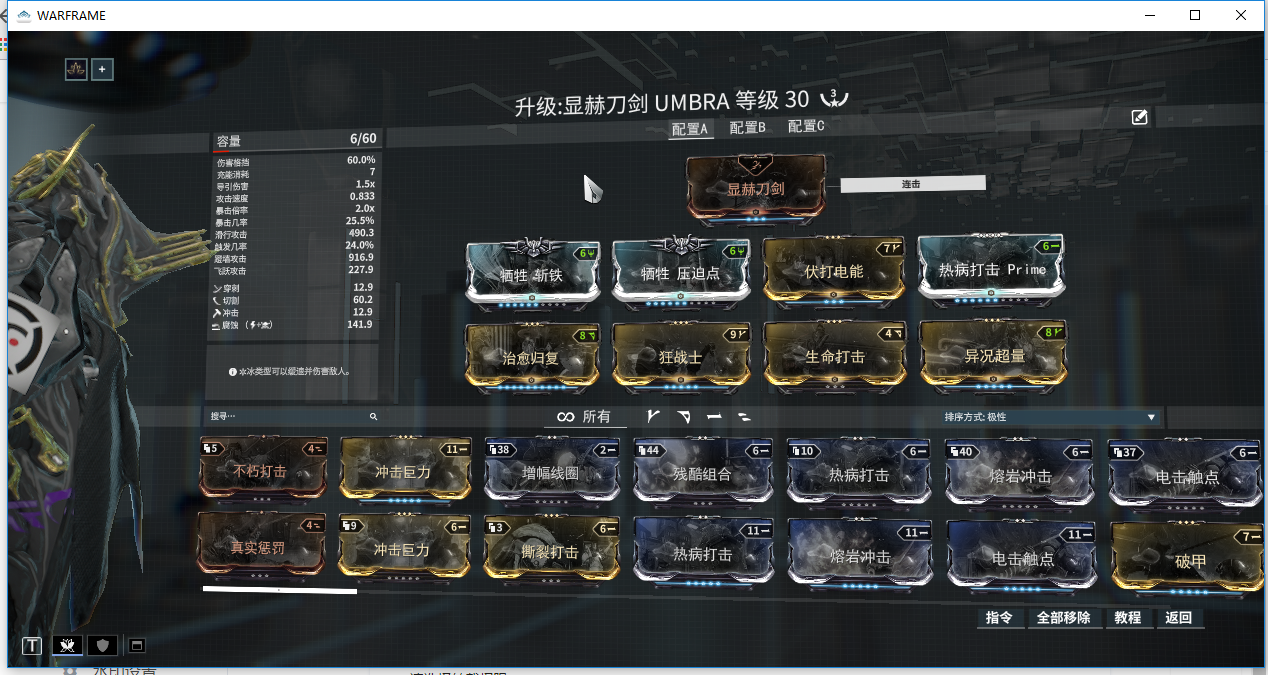1268x675 pixels.
Task: Show all mods with infinity 所有 filter
Action: (x=584, y=416)
